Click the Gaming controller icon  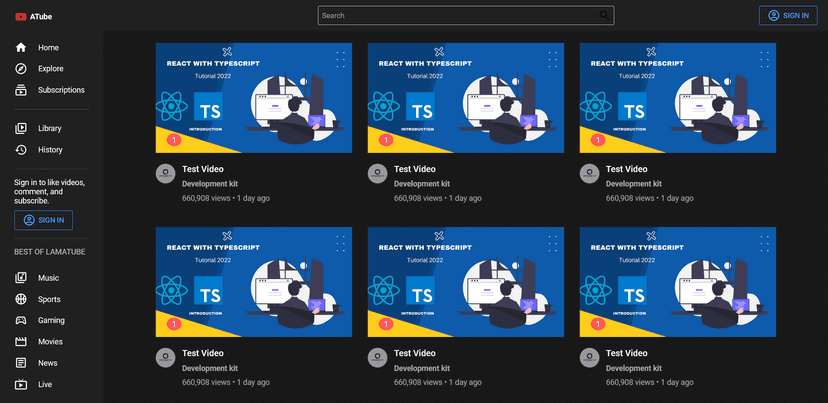pyautogui.click(x=21, y=320)
